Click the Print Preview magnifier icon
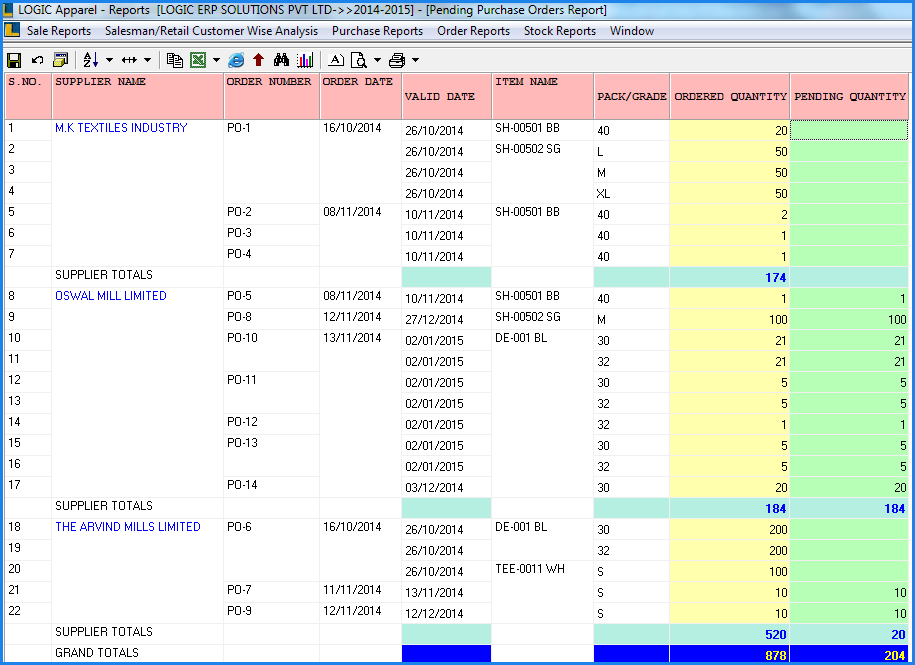Viewport: 915px width, 665px height. pyautogui.click(x=359, y=60)
